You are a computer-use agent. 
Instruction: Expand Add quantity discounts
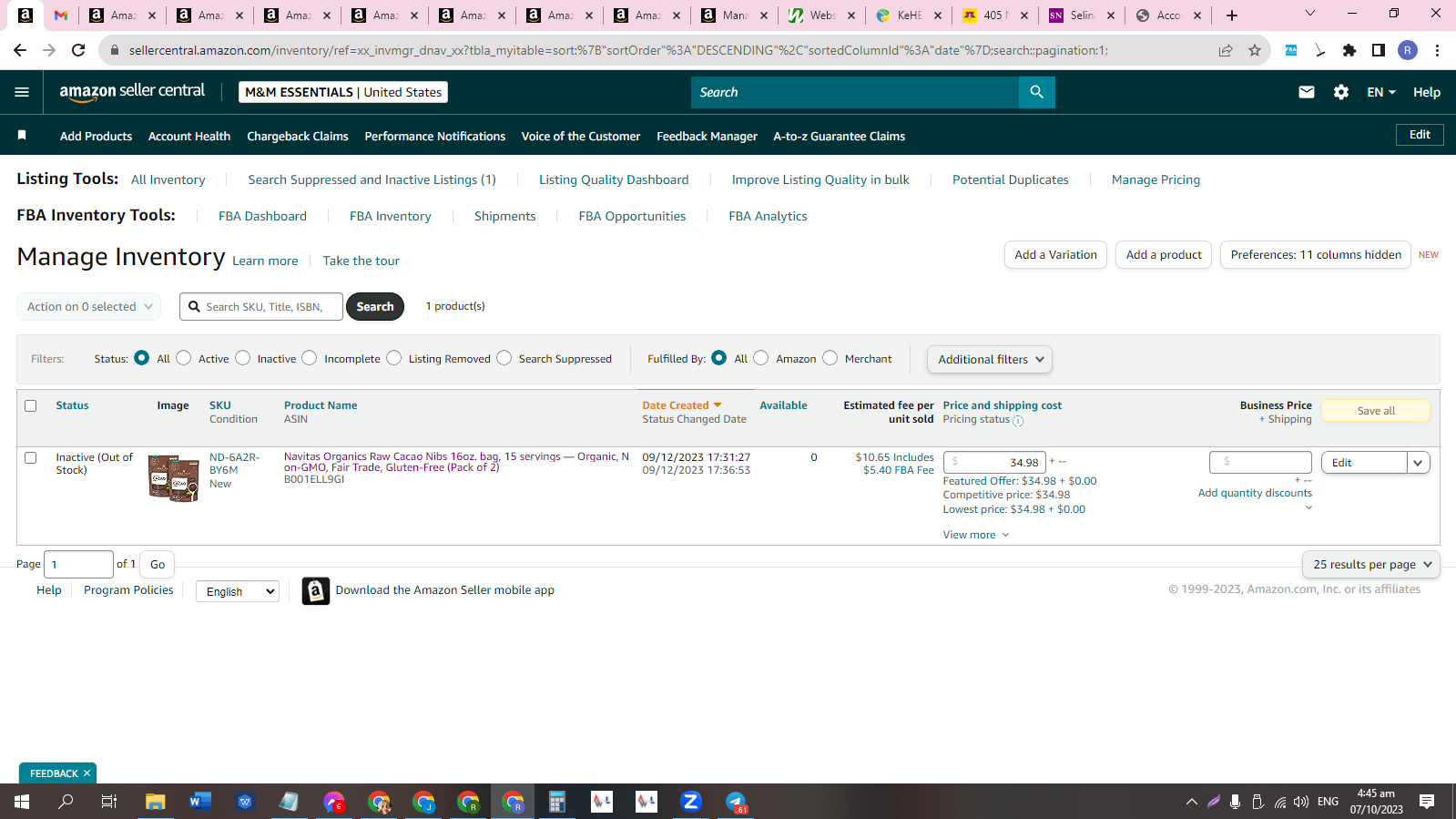[x=1255, y=493]
